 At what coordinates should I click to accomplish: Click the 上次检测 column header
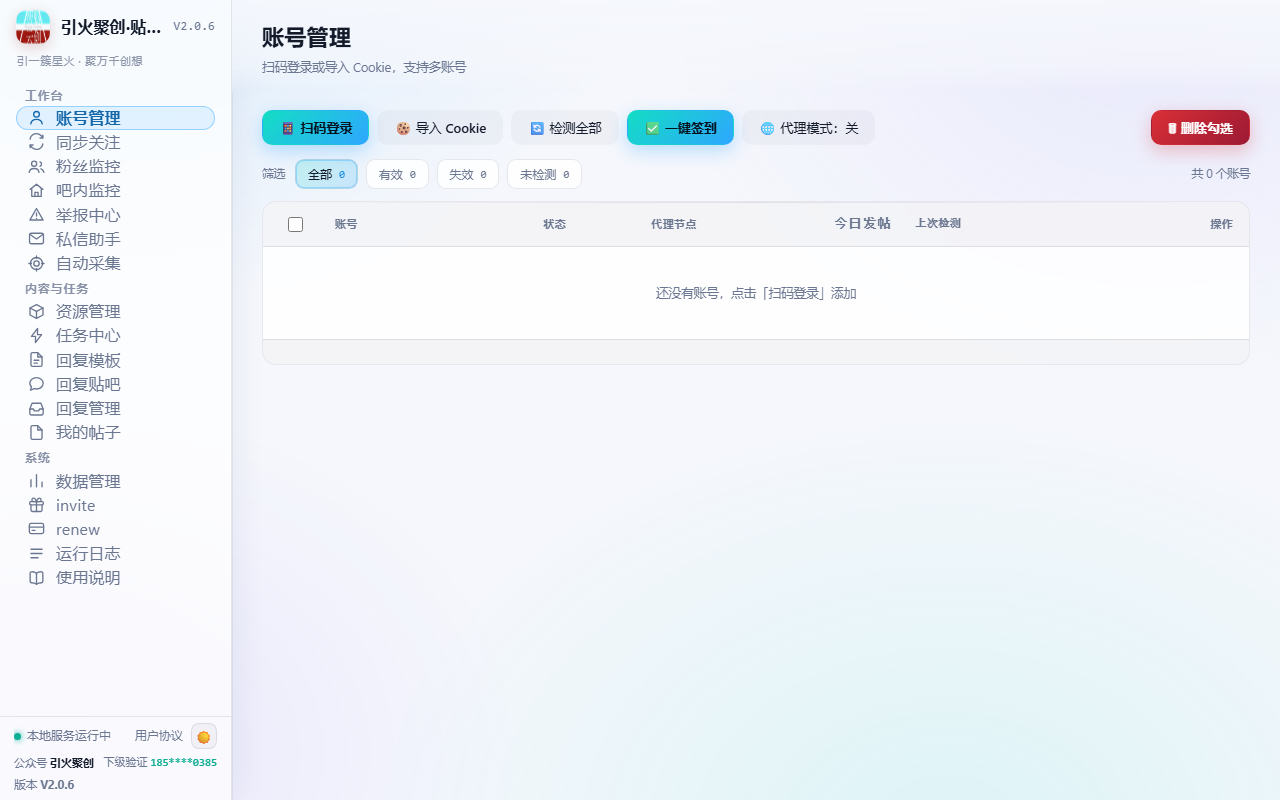pos(938,224)
